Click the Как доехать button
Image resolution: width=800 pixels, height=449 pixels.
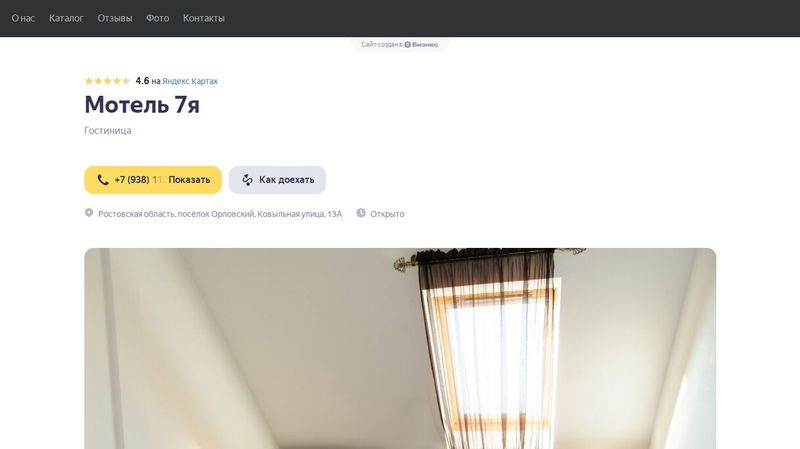tap(277, 180)
